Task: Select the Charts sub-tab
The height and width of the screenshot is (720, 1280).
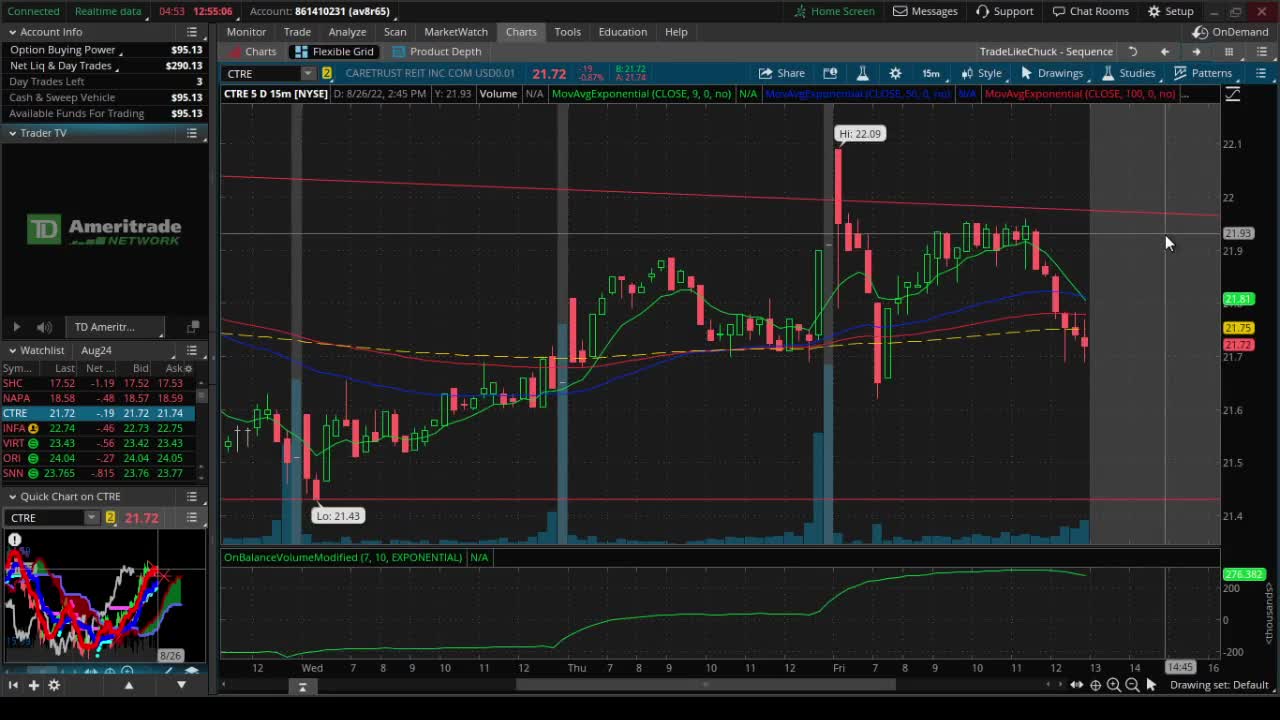Action: [252, 52]
